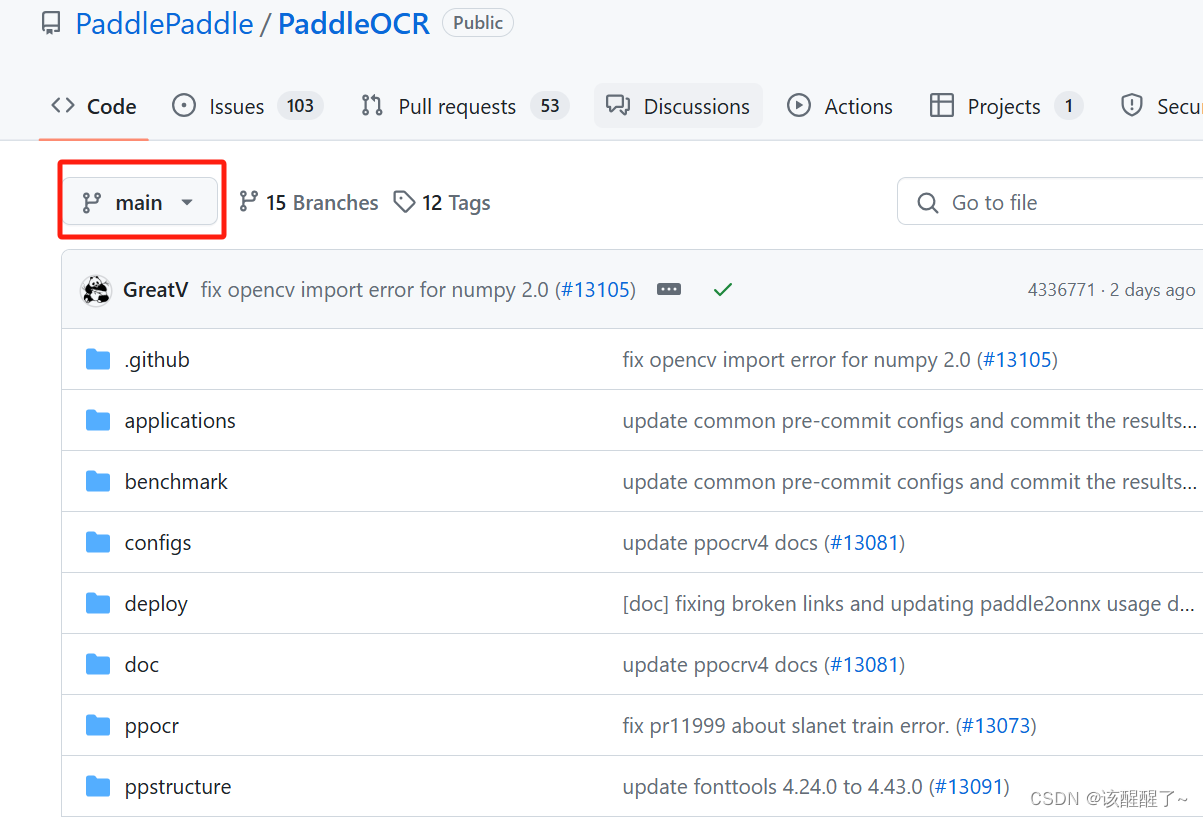
Task: View the 12 Tags link
Action: [x=441, y=203]
